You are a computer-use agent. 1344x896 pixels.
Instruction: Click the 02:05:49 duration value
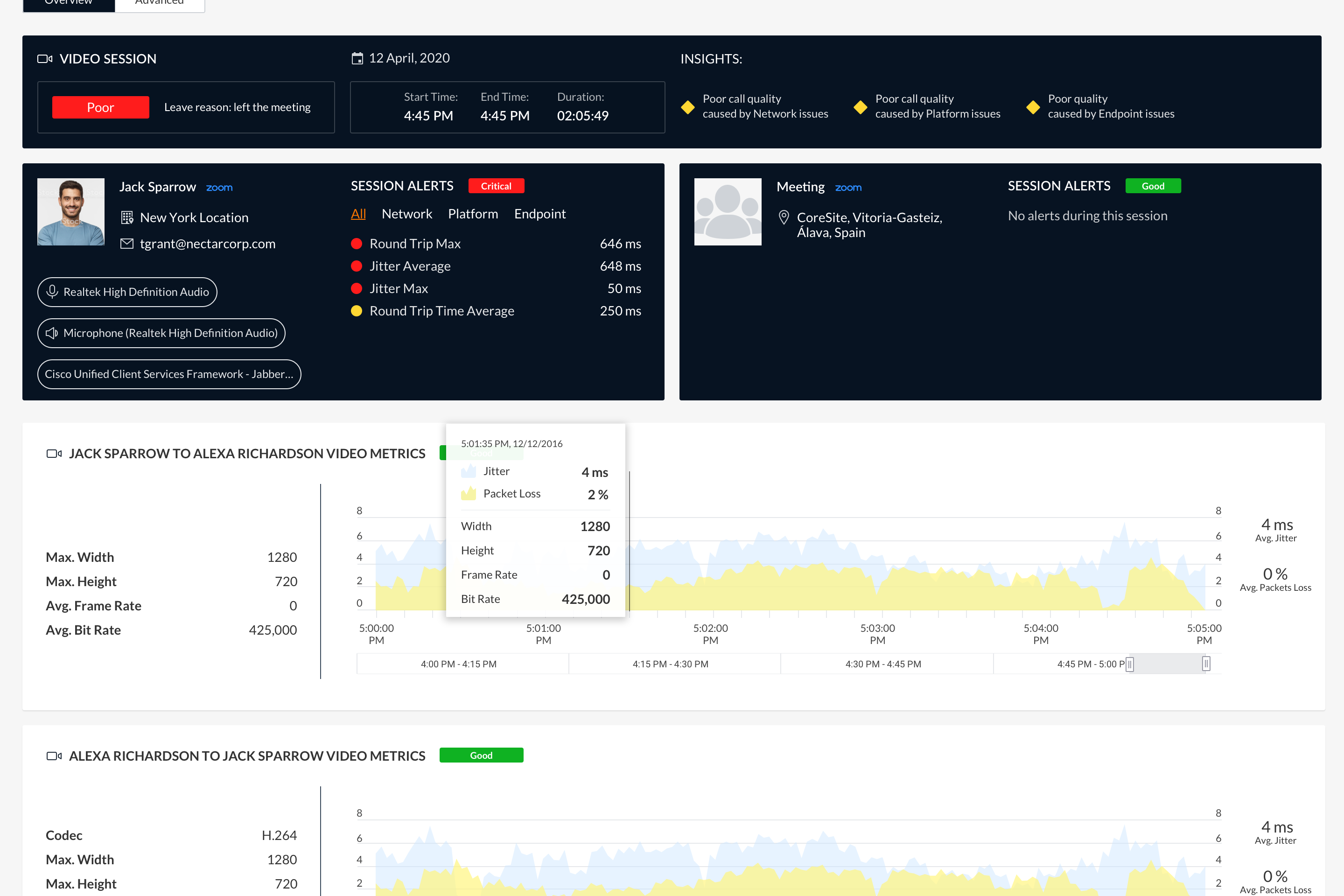point(583,116)
